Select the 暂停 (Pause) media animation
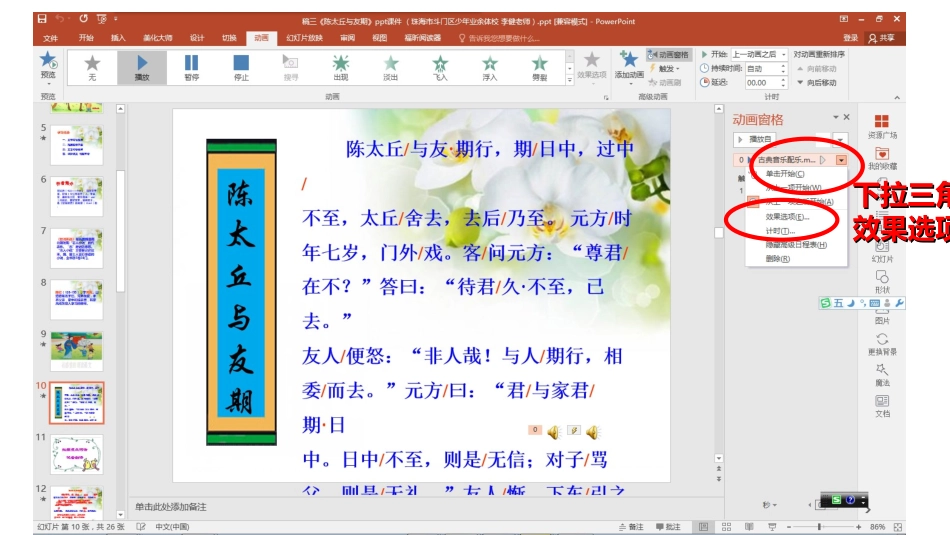This screenshot has width=950, height=535. pyautogui.click(x=191, y=67)
